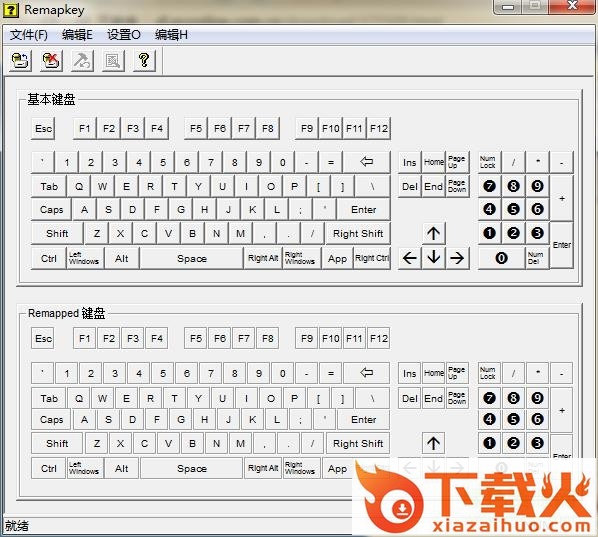The height and width of the screenshot is (537, 598).
Task: Click Esc key in the 基本键盘 panel
Action: coord(43,129)
